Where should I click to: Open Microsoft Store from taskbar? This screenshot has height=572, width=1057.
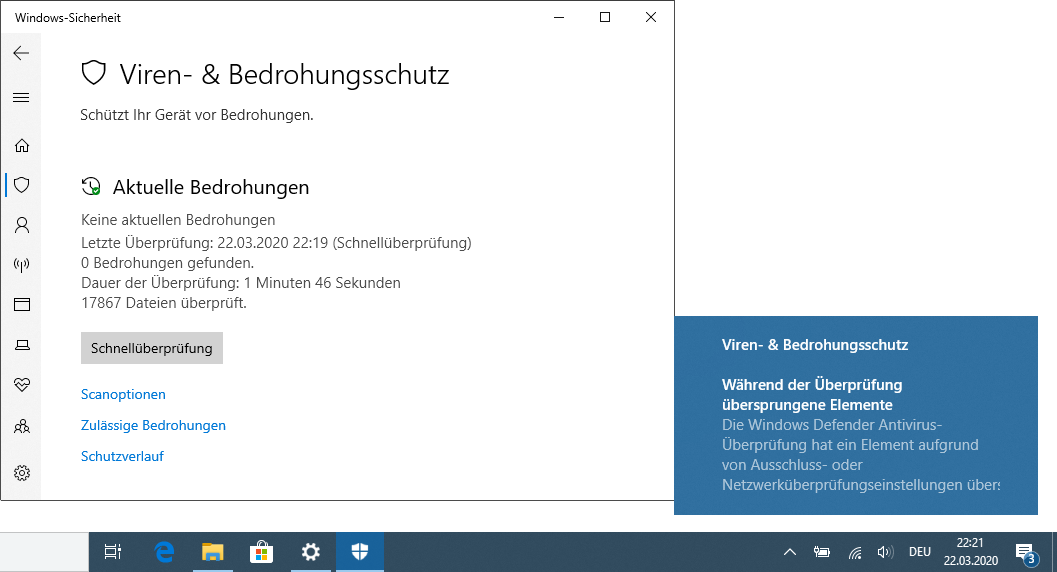point(262,552)
